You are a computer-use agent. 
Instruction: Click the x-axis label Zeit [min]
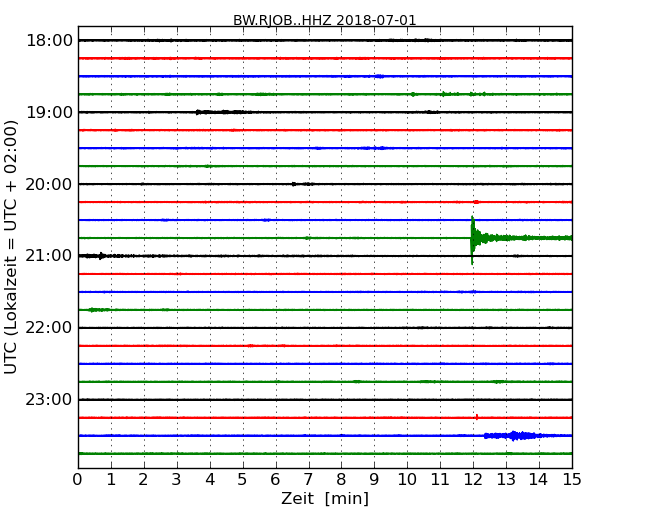click(325, 498)
